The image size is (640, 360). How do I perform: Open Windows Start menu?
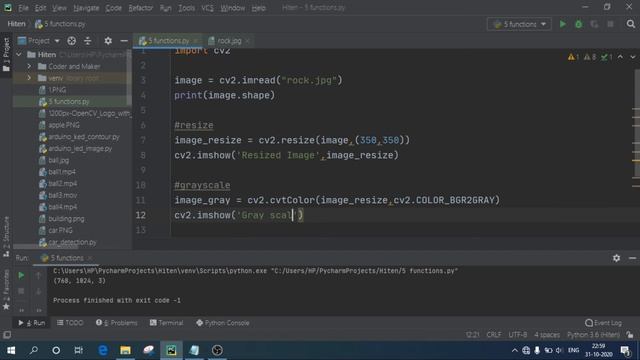(x=11, y=350)
